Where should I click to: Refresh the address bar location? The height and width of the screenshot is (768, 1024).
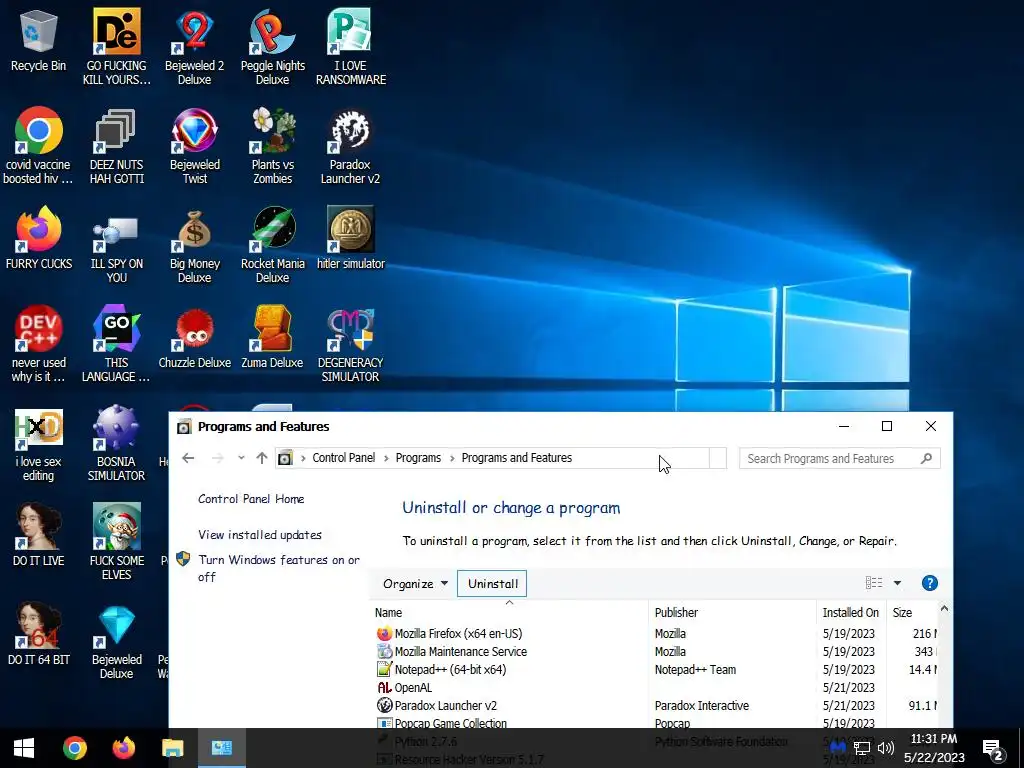click(x=718, y=458)
